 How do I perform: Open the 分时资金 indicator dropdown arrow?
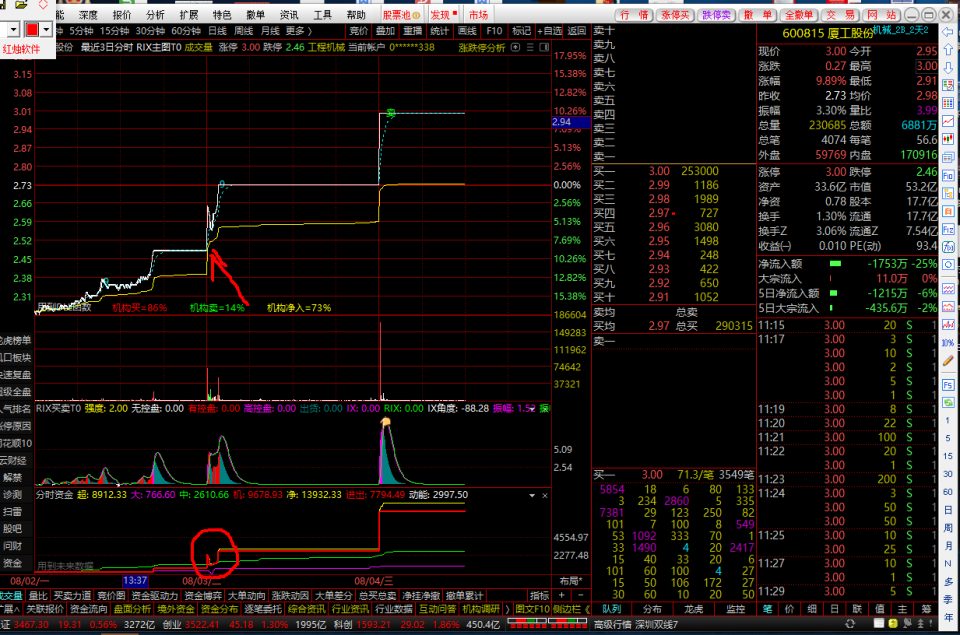(532, 495)
